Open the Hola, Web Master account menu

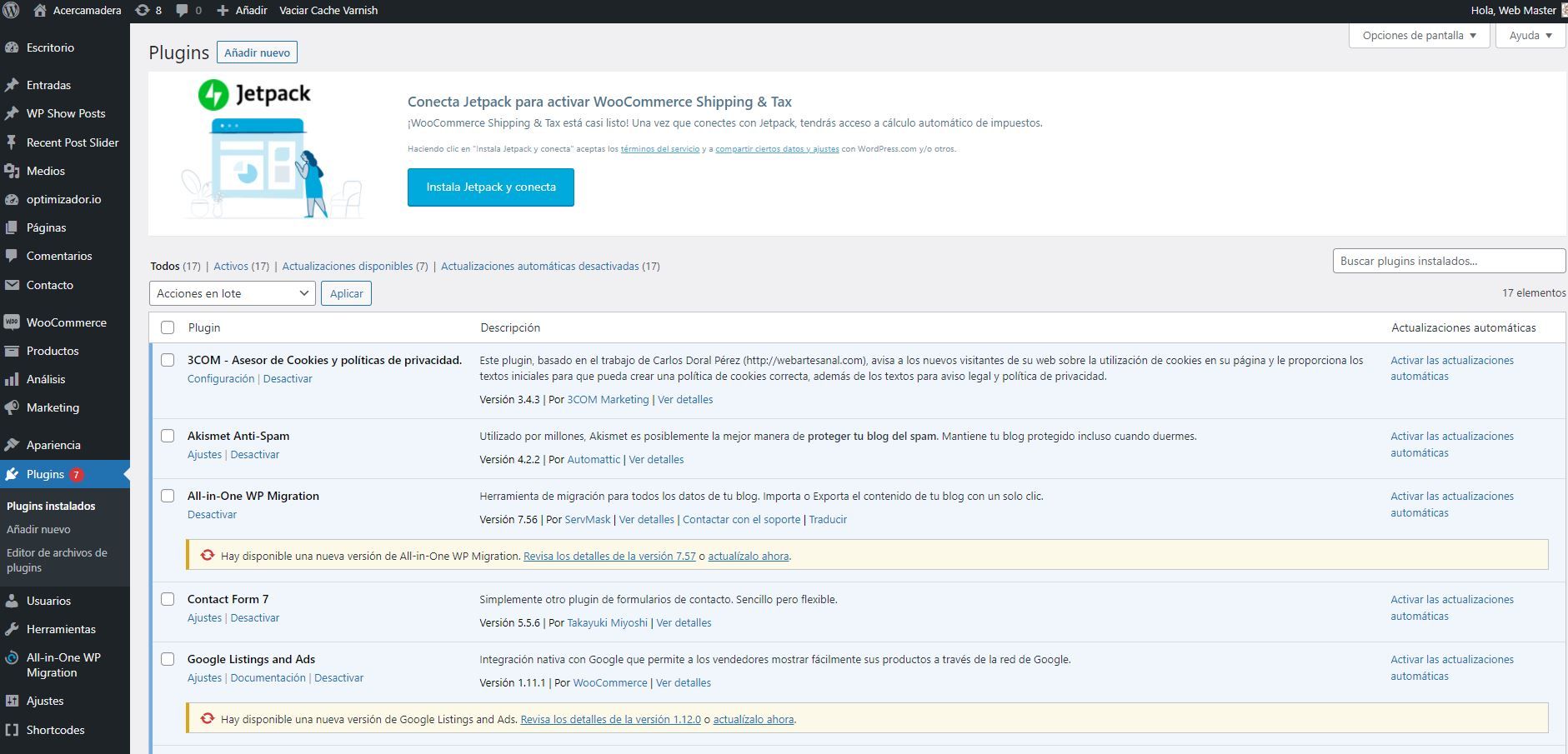1519,10
